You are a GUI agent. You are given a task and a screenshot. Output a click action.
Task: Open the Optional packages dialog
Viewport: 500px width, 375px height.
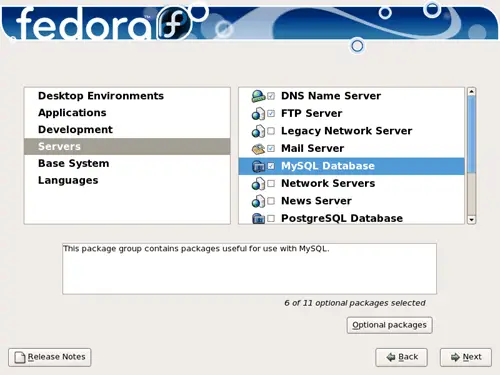pos(389,325)
